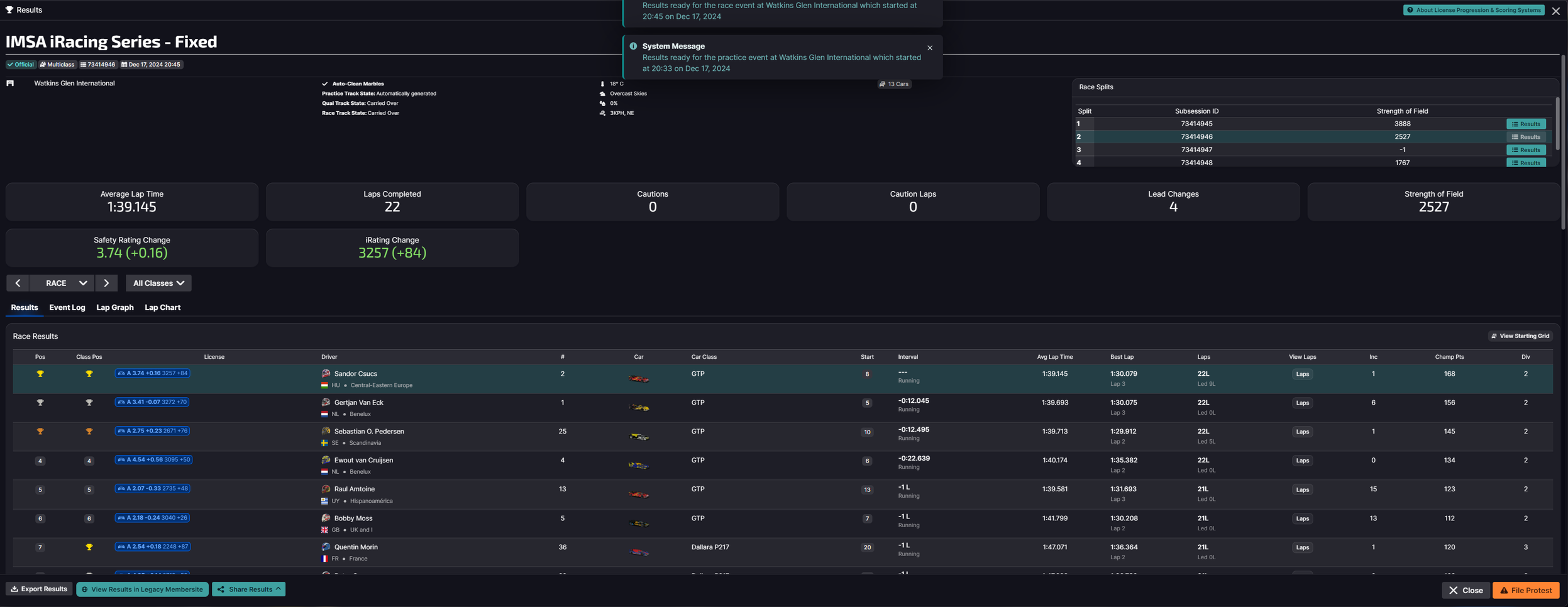Open Results for split 1
Image resolution: width=1568 pixels, height=607 pixels.
[1526, 124]
